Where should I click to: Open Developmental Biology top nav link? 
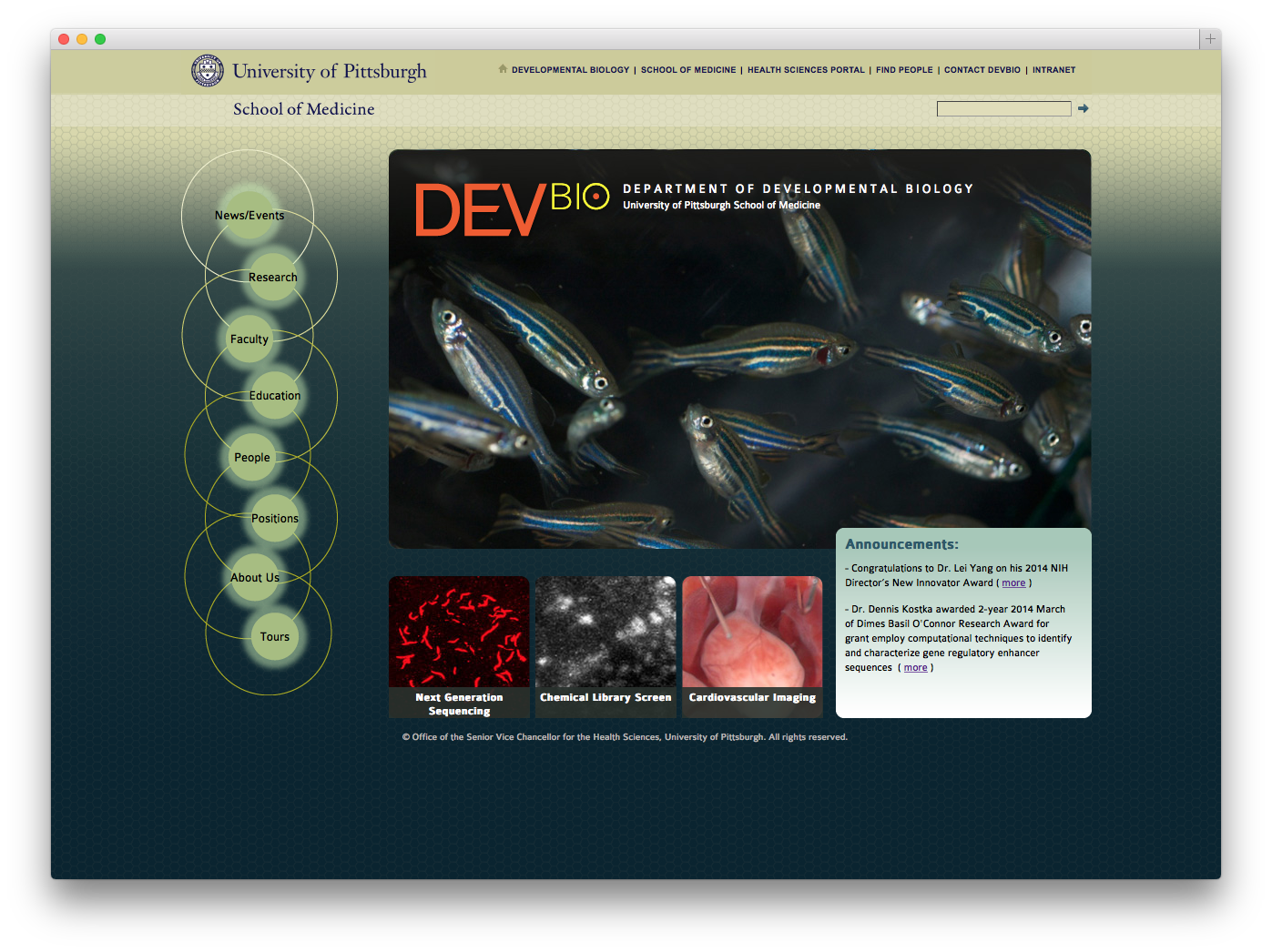tap(570, 70)
